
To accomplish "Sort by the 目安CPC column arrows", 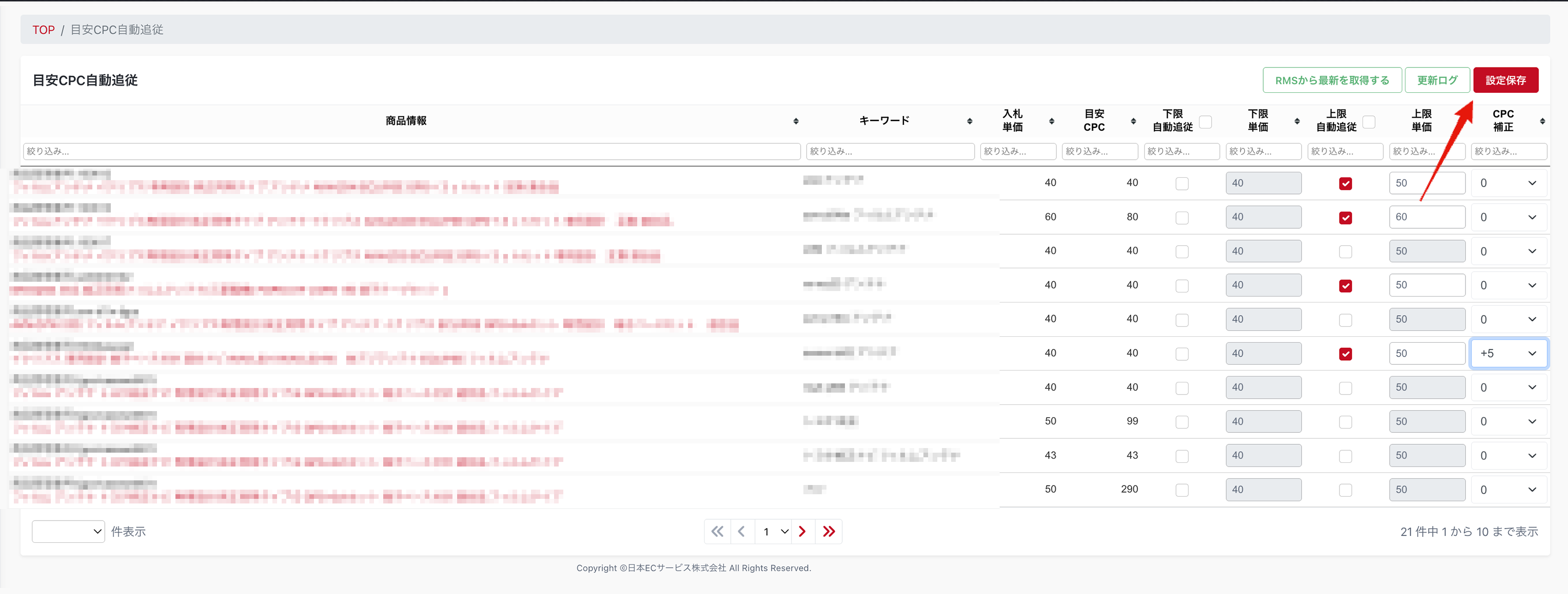I will point(1133,121).
